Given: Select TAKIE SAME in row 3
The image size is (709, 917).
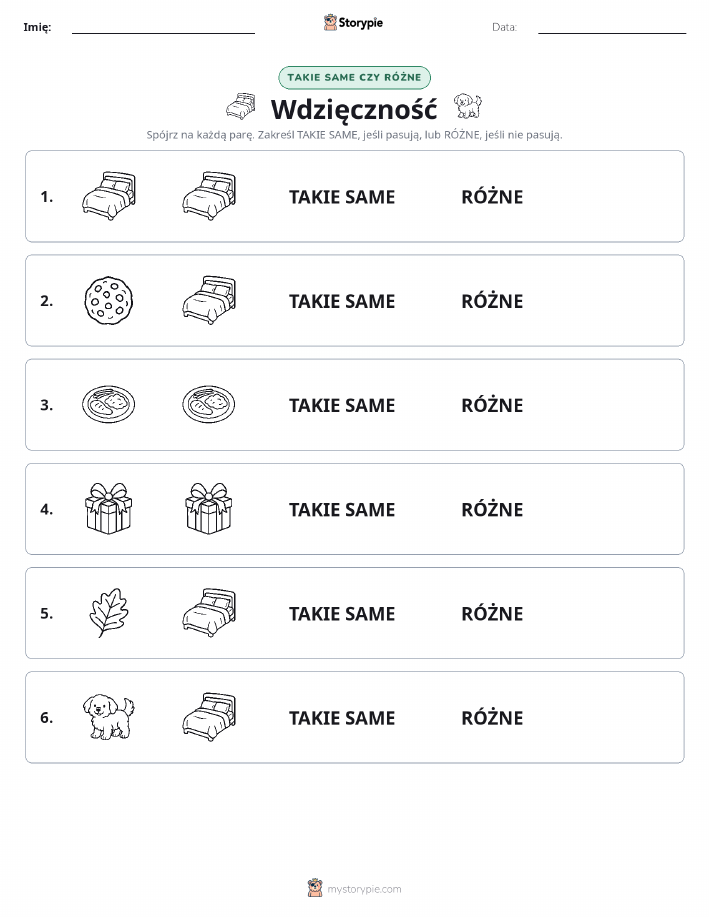Looking at the screenshot, I should (342, 405).
